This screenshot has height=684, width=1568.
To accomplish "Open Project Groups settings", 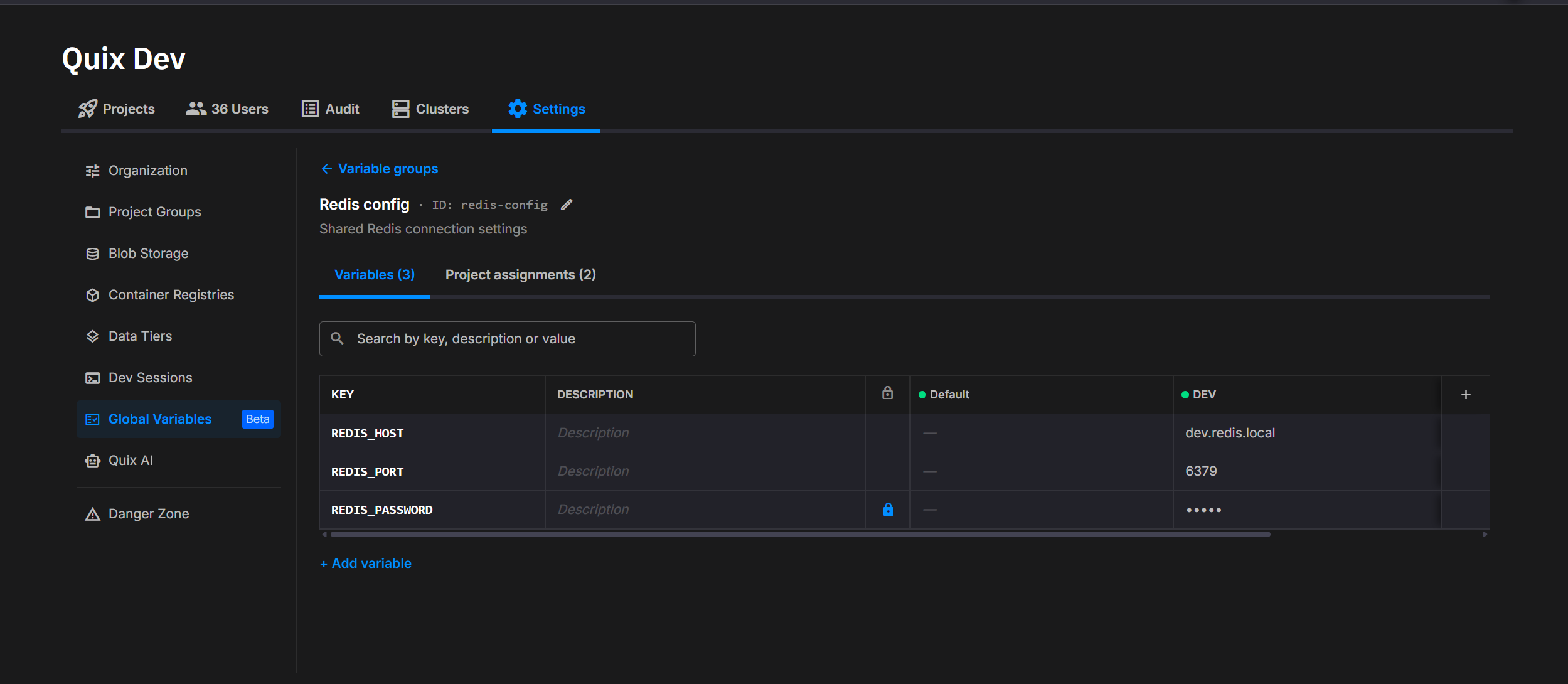I will 179,212.
